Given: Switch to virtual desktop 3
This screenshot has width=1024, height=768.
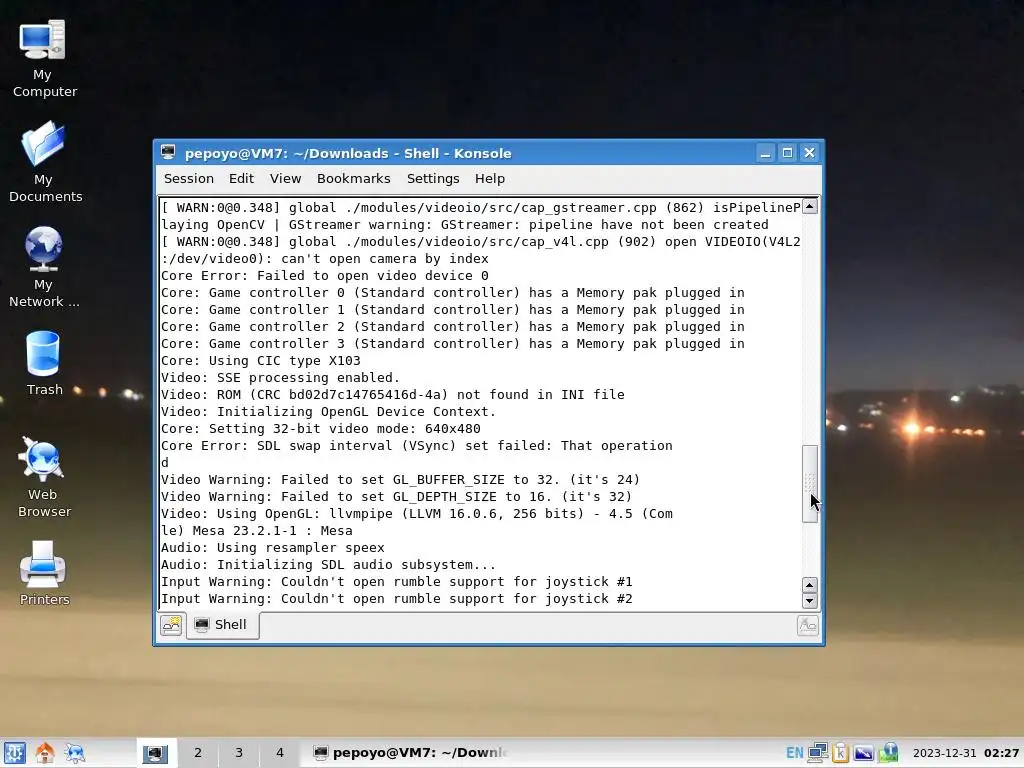Looking at the screenshot, I should tap(238, 752).
